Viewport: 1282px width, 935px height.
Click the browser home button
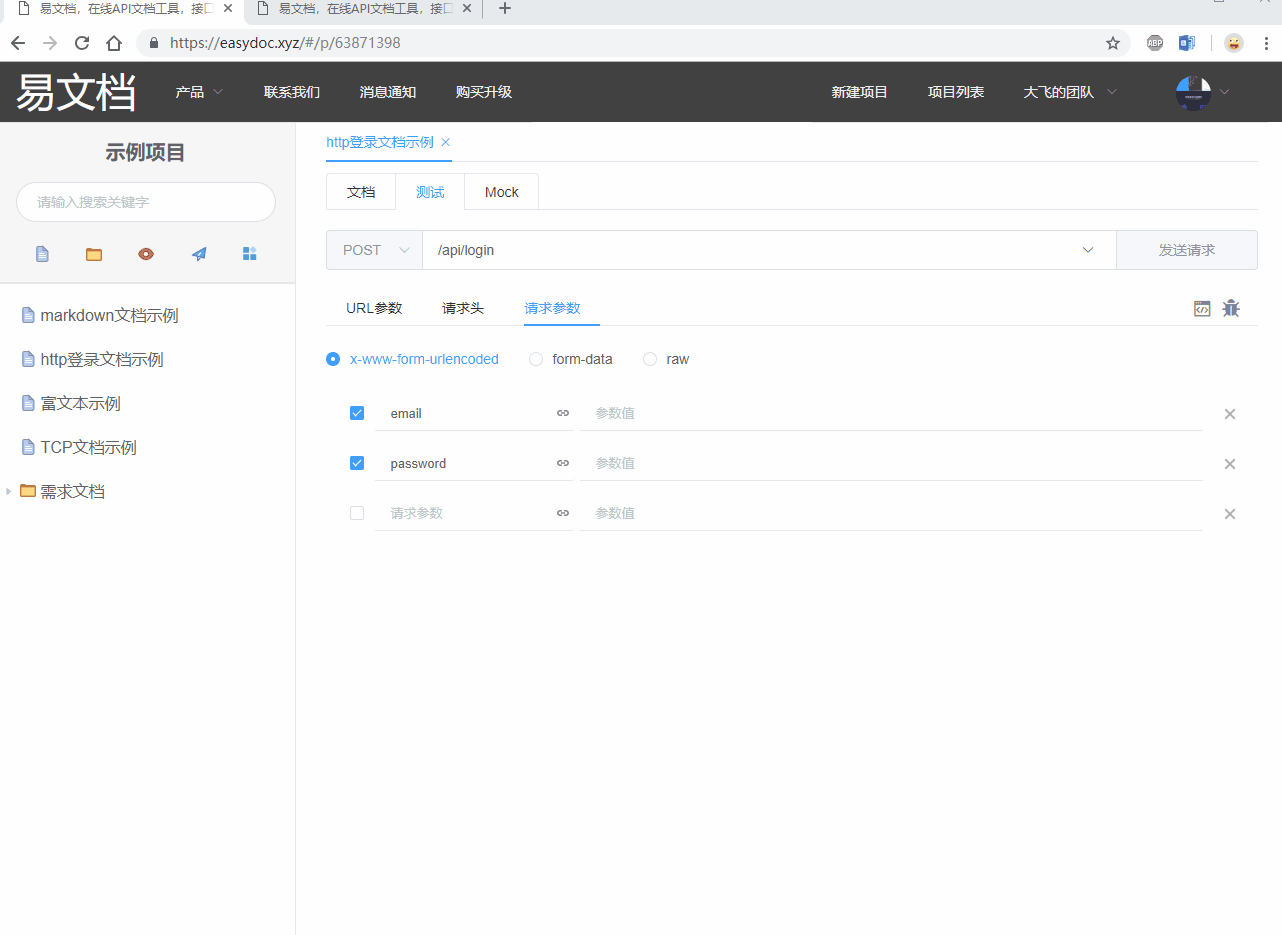[114, 43]
